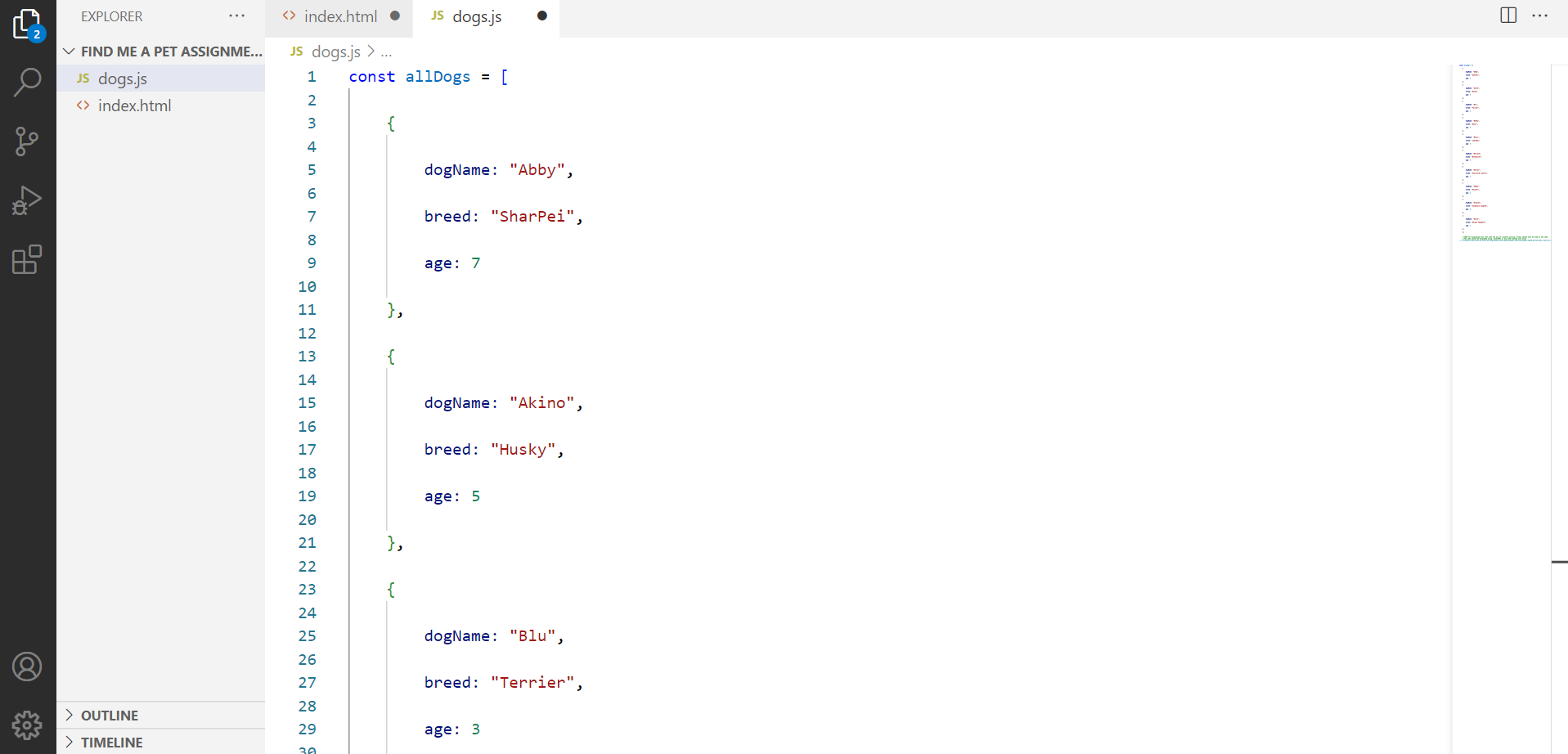Click the opening brace on line 3

click(x=391, y=123)
